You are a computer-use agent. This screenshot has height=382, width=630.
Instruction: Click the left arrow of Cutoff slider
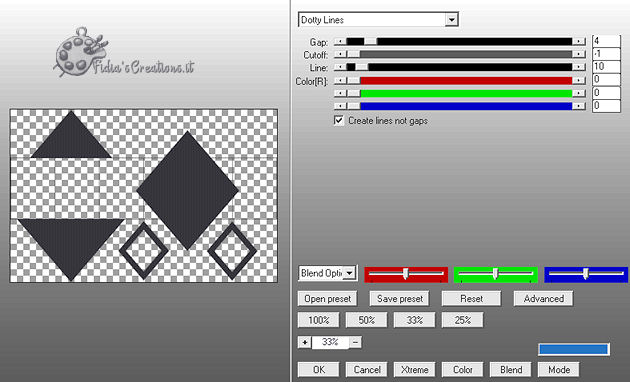pyautogui.click(x=340, y=54)
